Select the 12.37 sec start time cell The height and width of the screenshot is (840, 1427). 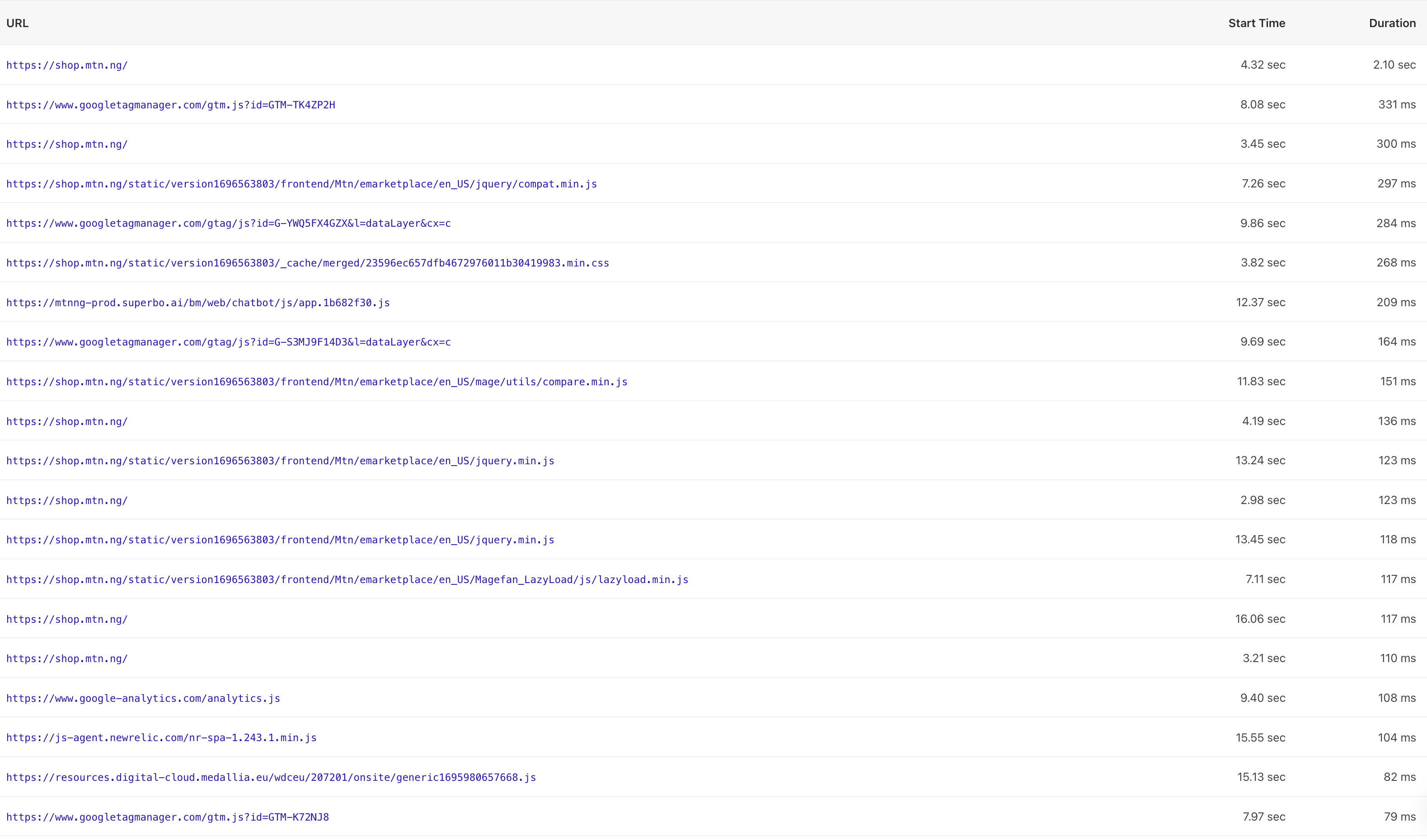pyautogui.click(x=1261, y=302)
